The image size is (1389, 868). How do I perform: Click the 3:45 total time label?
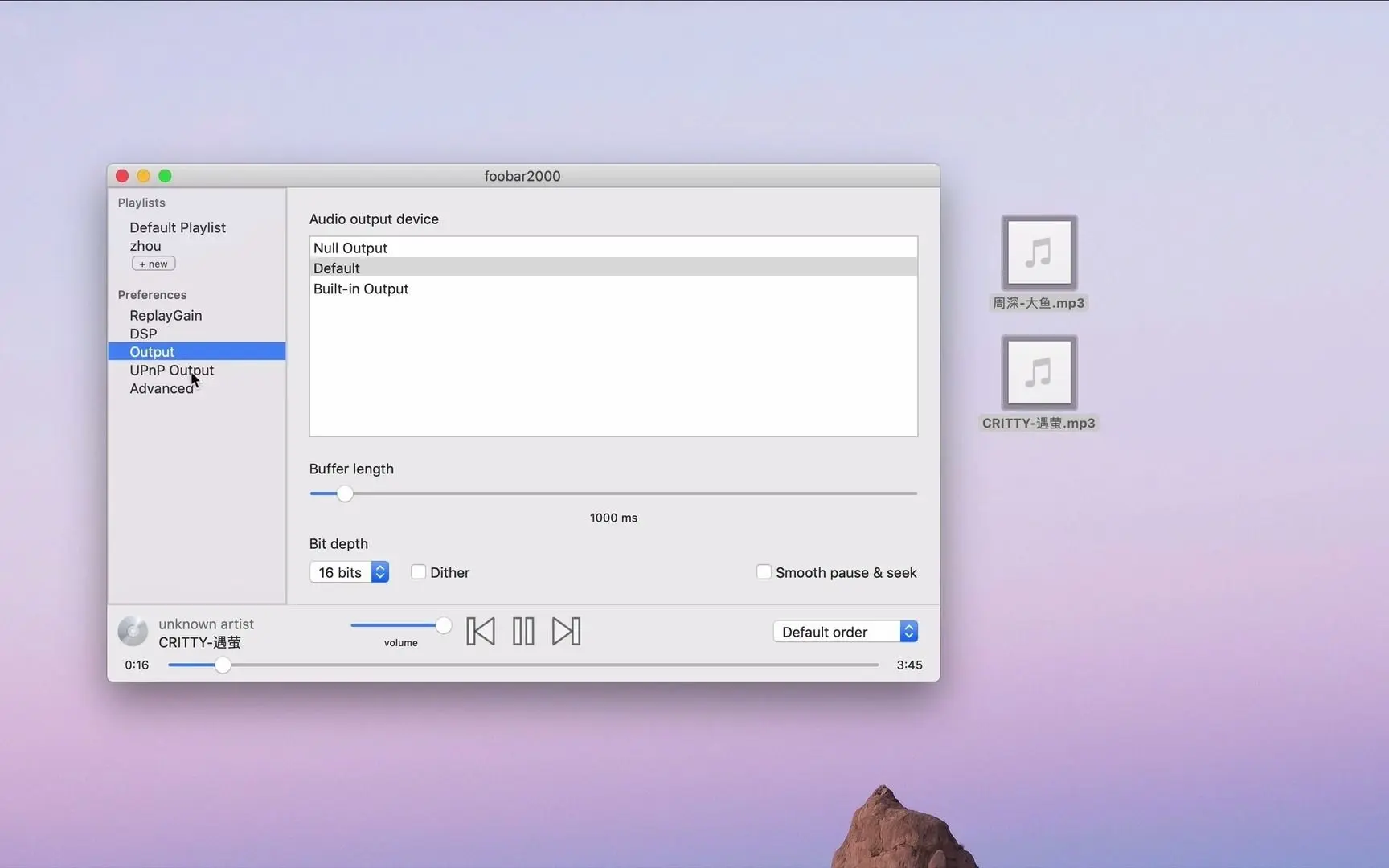pyautogui.click(x=909, y=665)
